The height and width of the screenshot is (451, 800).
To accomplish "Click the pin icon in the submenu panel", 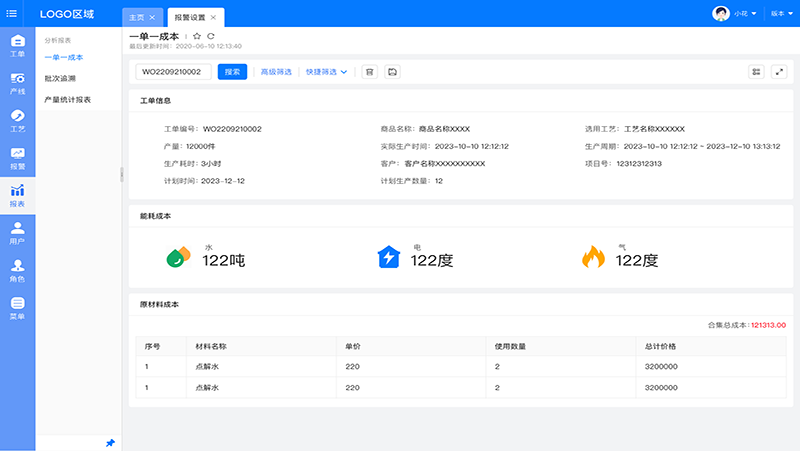I will click(x=110, y=442).
